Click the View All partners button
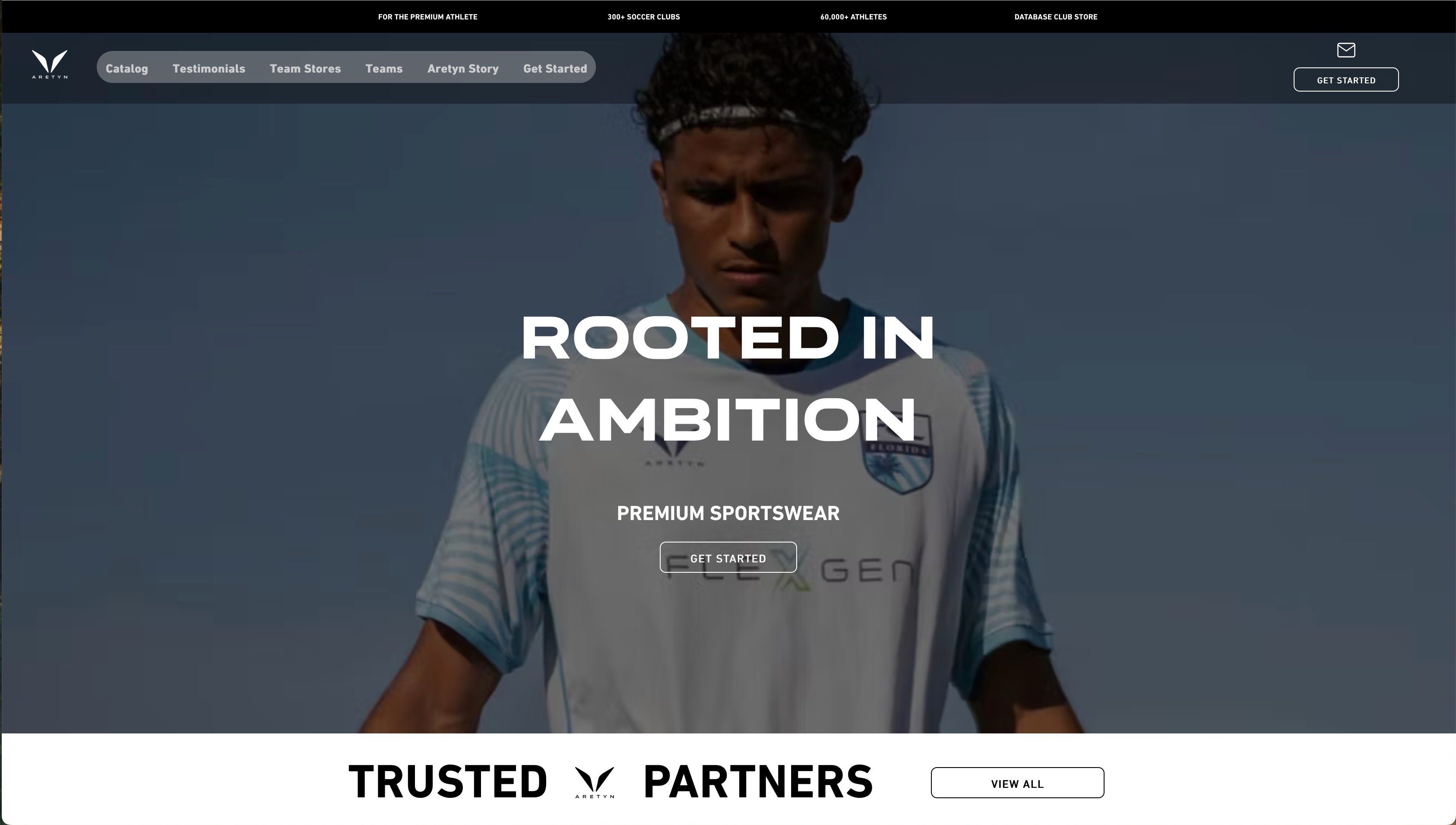Image resolution: width=1456 pixels, height=825 pixels. point(1017,783)
